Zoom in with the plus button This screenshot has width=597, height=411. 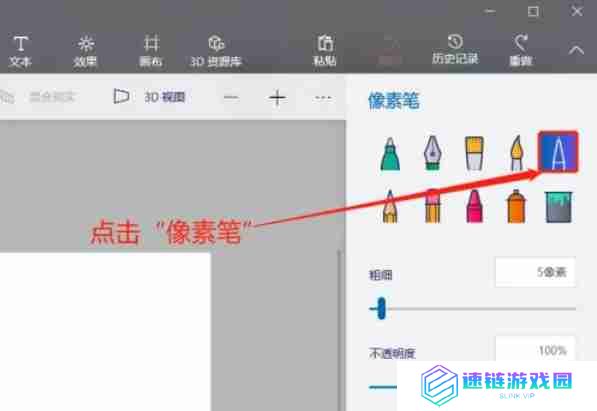(x=277, y=98)
